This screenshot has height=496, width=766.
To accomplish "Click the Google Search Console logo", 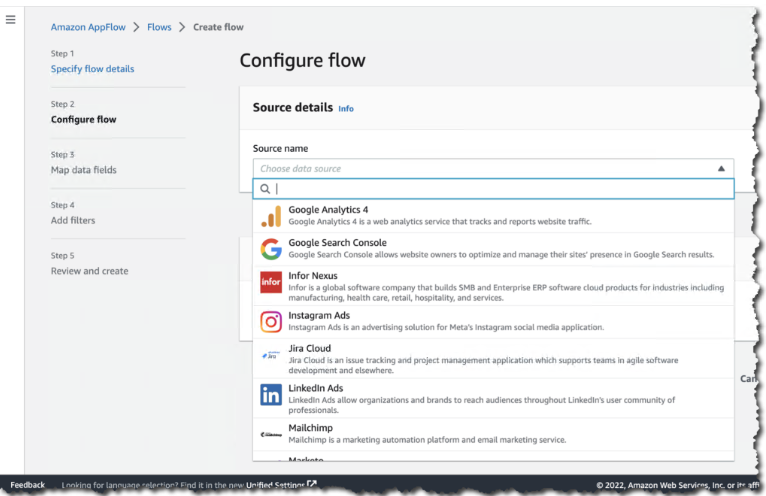I will (270, 249).
